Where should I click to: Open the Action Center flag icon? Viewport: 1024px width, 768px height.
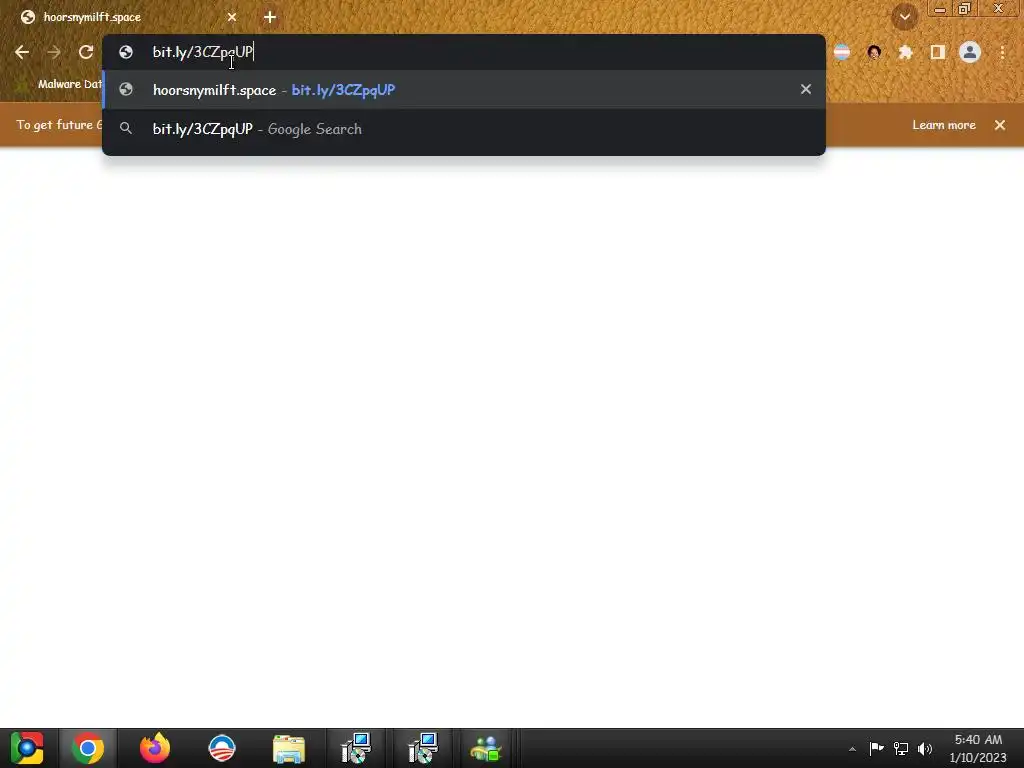point(876,748)
